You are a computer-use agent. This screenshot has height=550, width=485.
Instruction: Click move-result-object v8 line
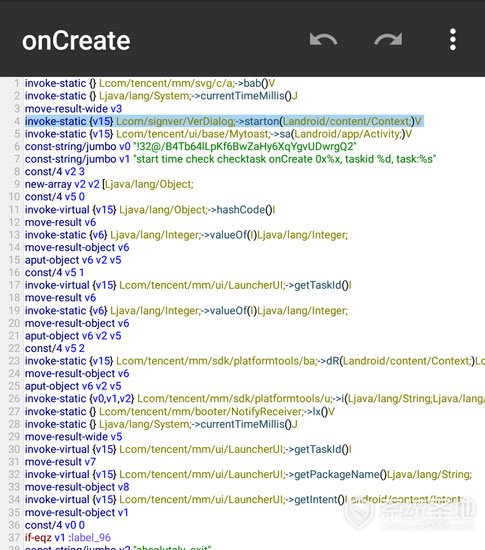point(77,487)
